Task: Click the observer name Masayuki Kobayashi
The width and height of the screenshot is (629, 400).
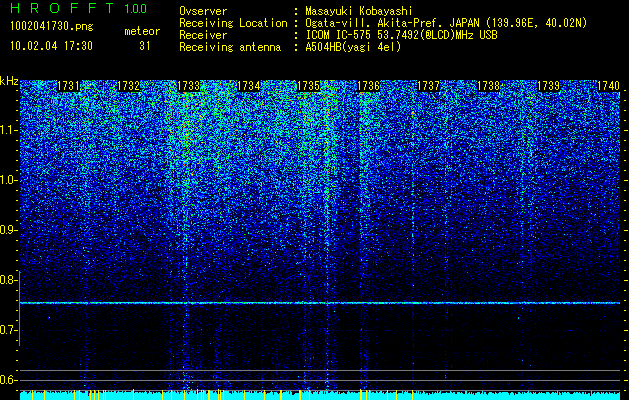Action: 358,11
